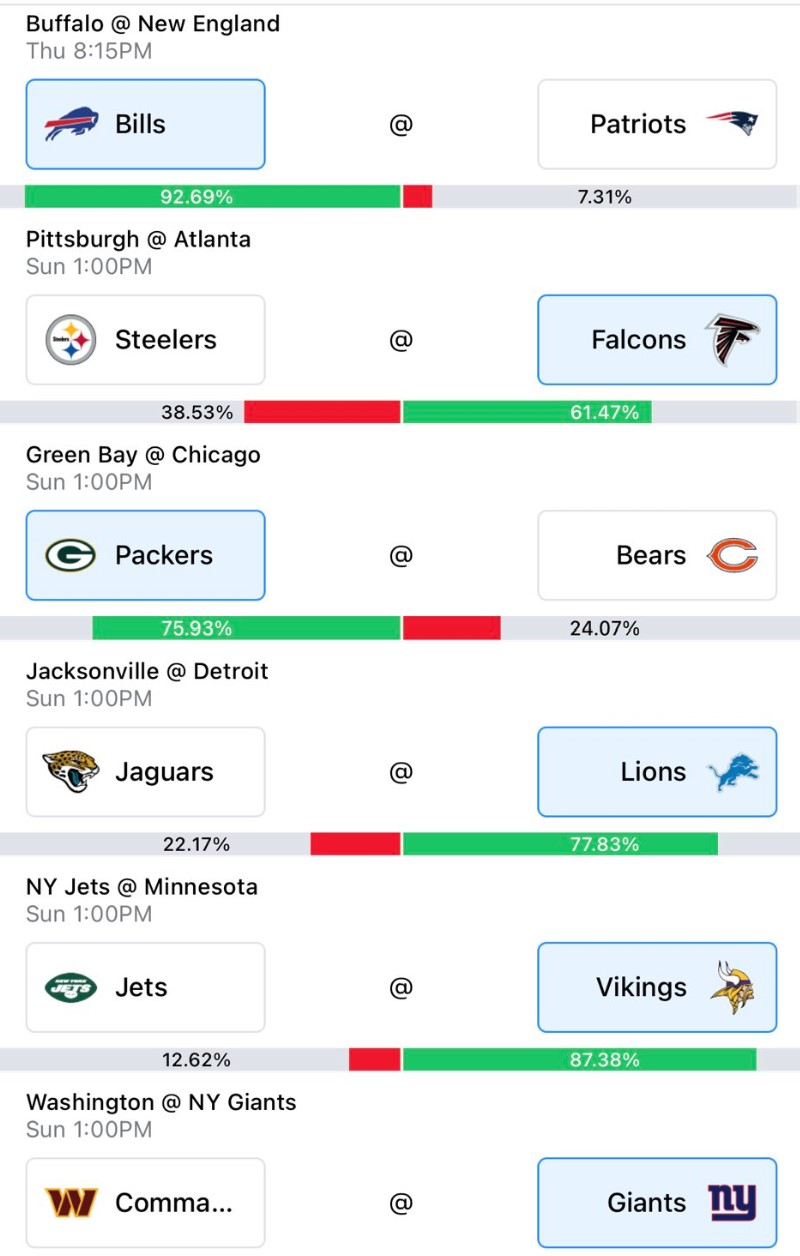The image size is (800, 1256).
Task: Select Steelers as the pick
Action: [145, 340]
